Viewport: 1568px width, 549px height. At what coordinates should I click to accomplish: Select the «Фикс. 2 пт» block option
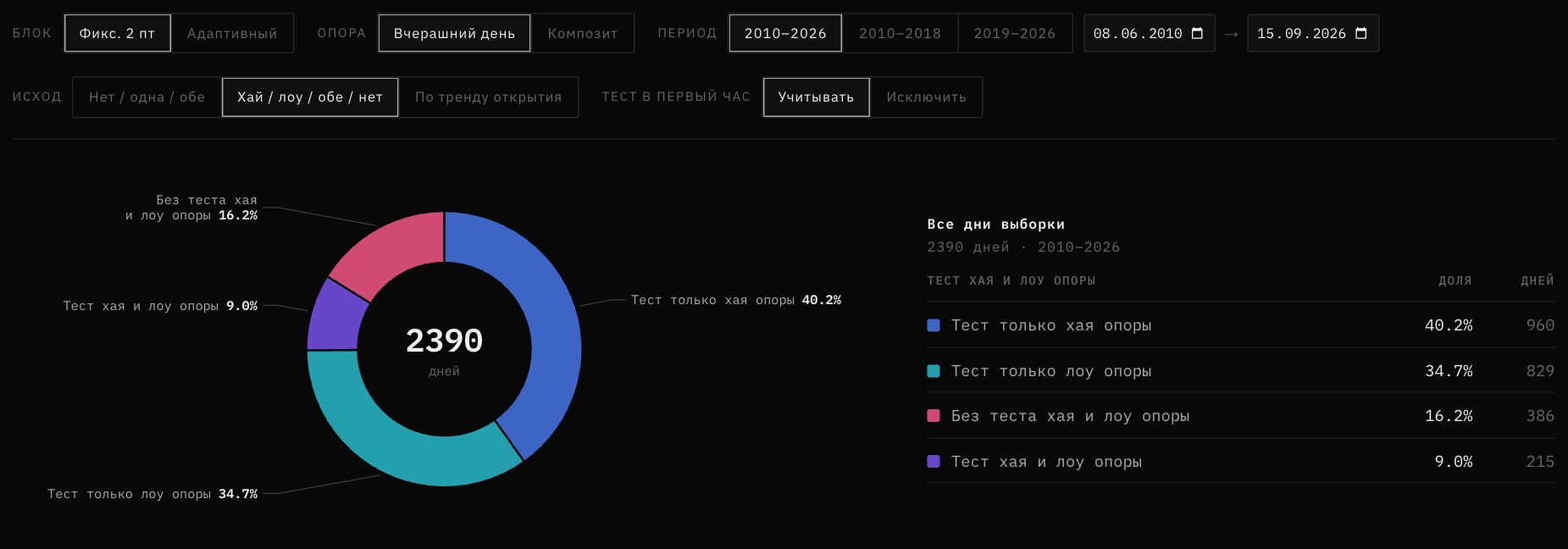tap(117, 33)
